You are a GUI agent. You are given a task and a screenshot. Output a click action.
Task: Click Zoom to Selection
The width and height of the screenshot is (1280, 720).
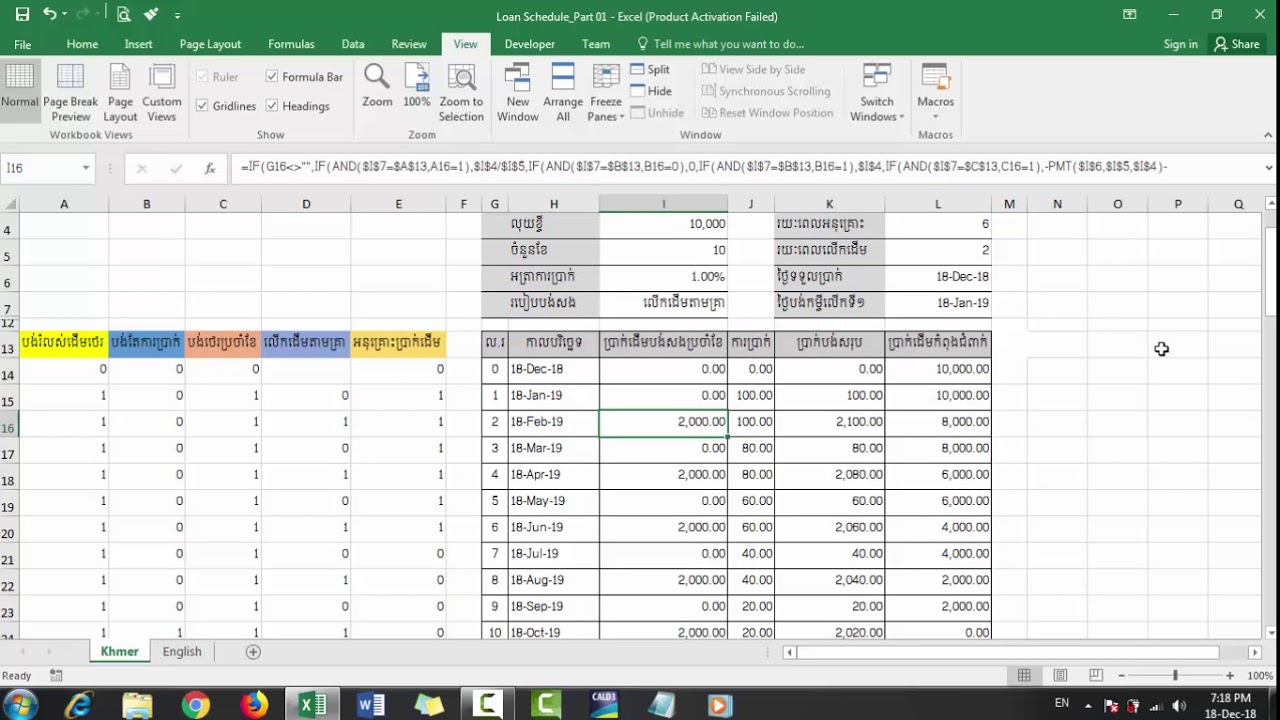tap(461, 91)
